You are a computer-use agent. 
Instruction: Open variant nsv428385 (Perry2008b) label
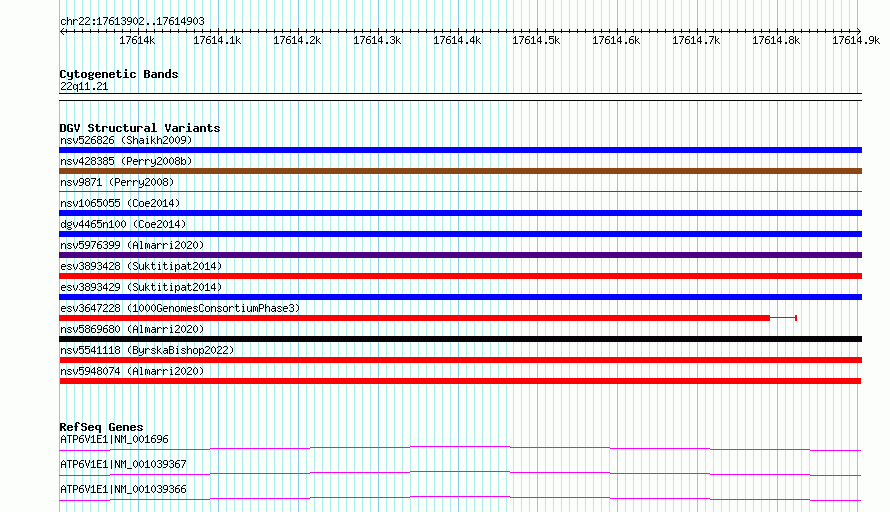pos(126,161)
